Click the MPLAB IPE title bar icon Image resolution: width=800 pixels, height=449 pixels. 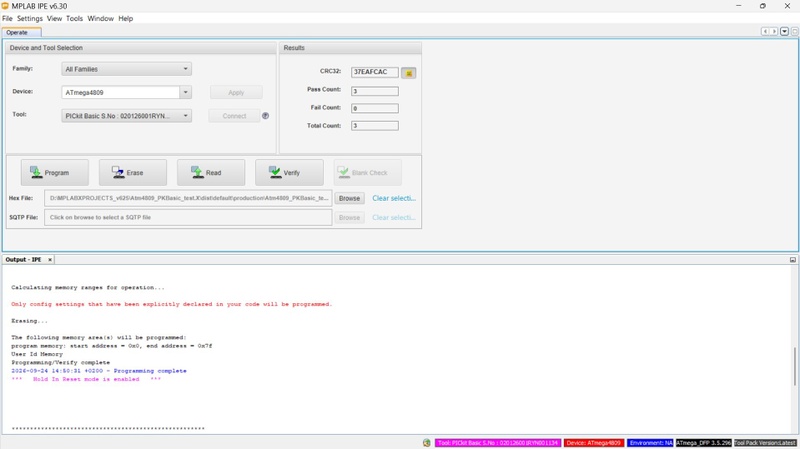(5, 6)
